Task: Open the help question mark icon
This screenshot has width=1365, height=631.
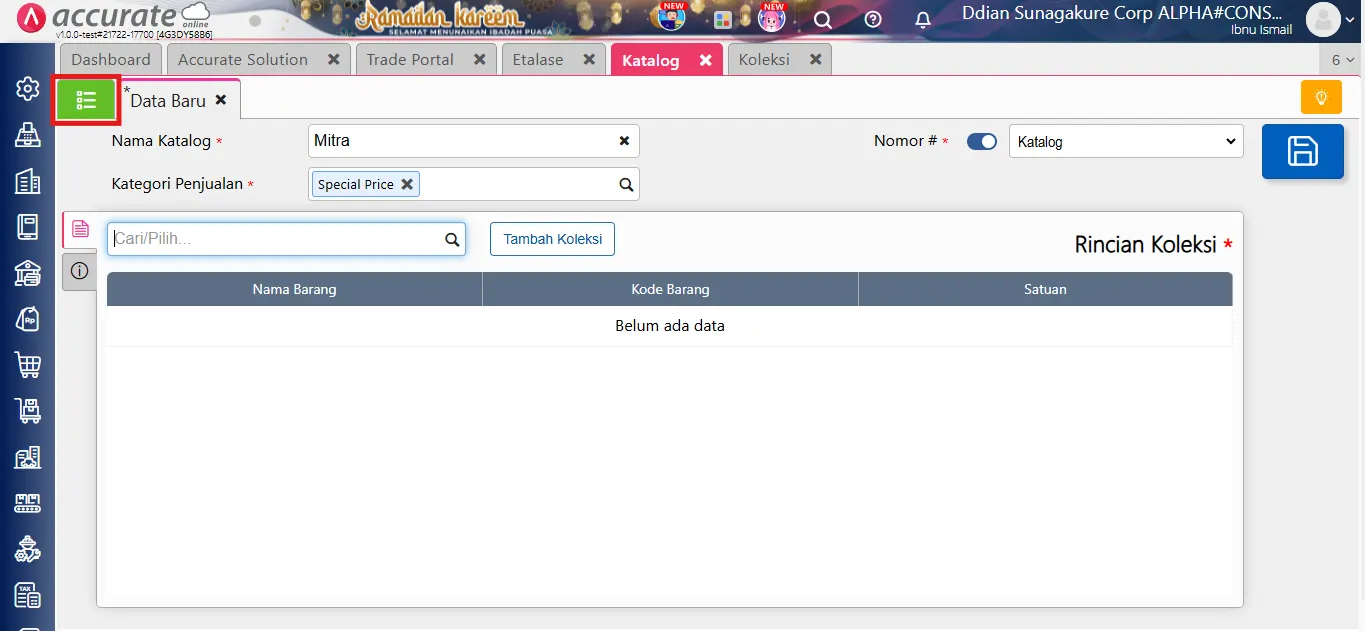Action: [x=872, y=19]
